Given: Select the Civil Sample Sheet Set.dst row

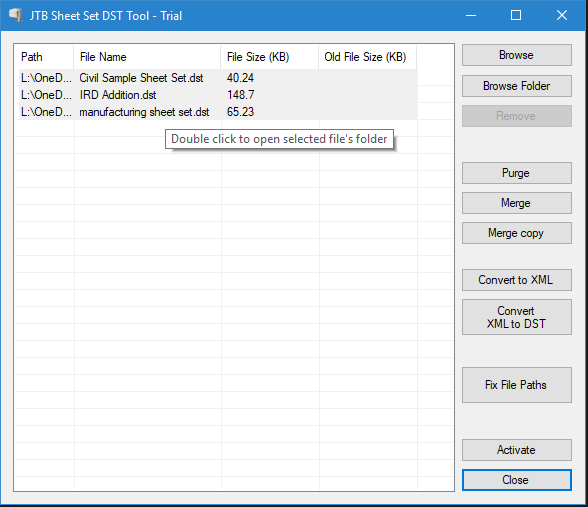Looking at the screenshot, I should coord(218,78).
